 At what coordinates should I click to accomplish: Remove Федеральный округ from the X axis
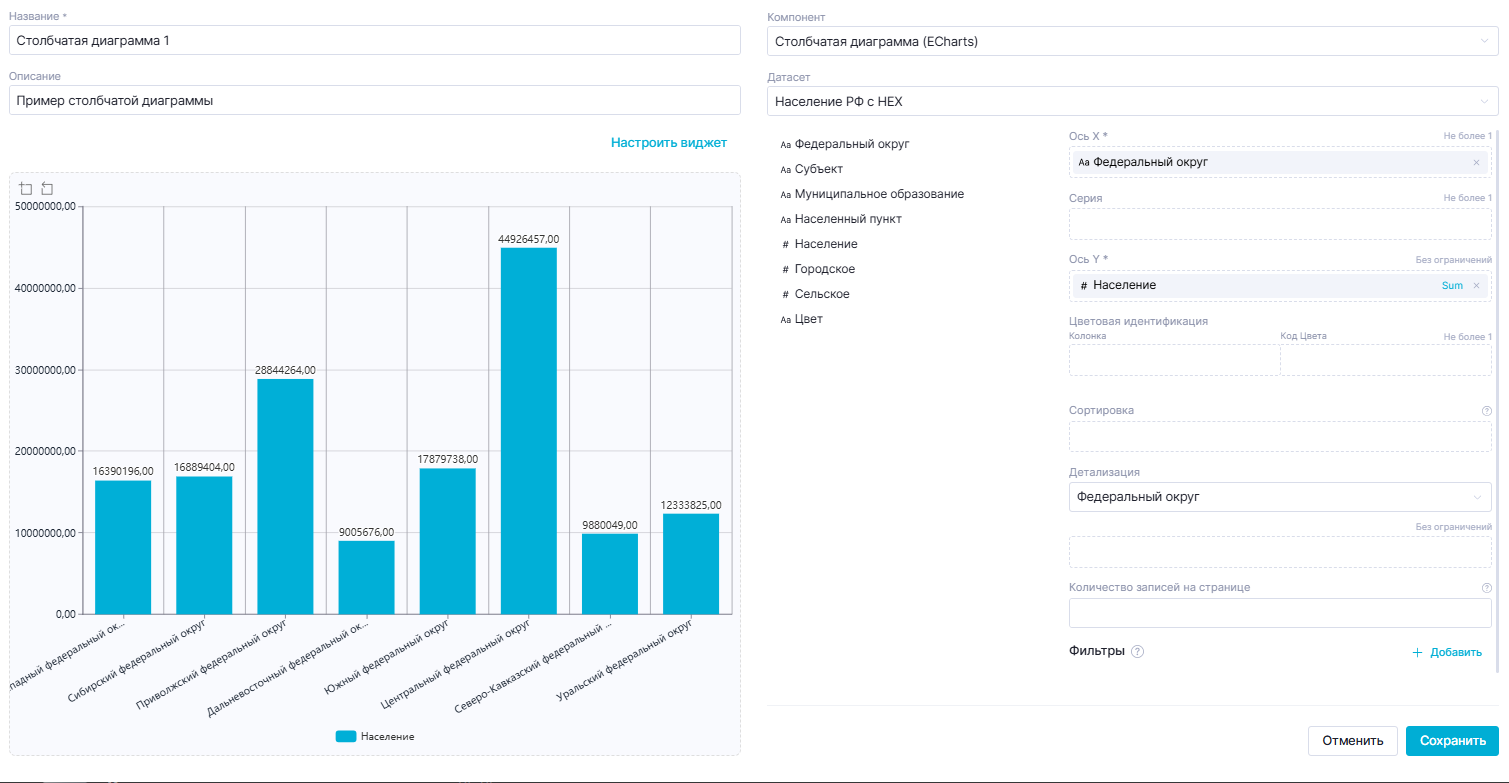(x=1476, y=162)
